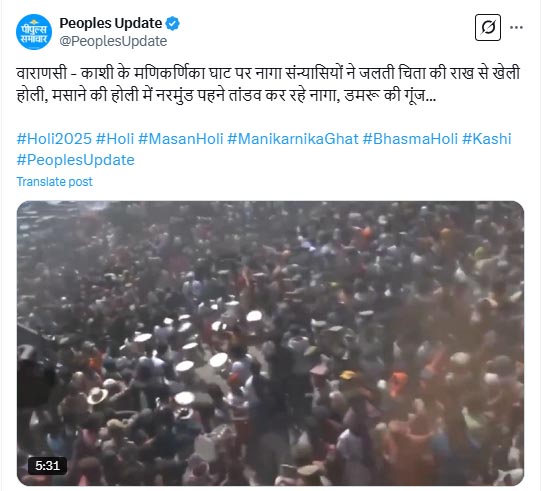Click the smoky top-left corner of video
Image resolution: width=541 pixels, height=491 pixels.
62,224
